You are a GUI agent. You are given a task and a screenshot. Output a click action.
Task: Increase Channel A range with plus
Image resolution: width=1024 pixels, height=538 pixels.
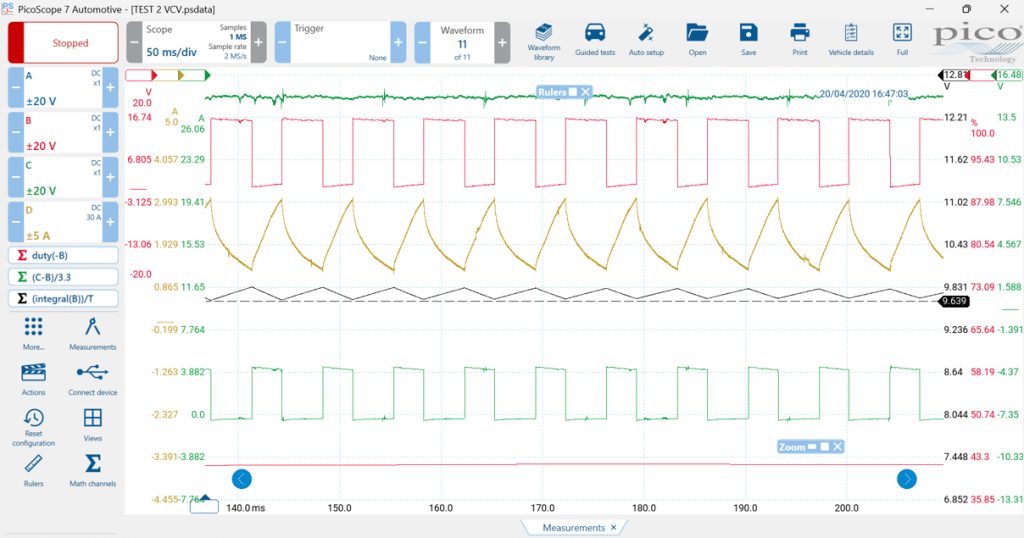(110, 87)
